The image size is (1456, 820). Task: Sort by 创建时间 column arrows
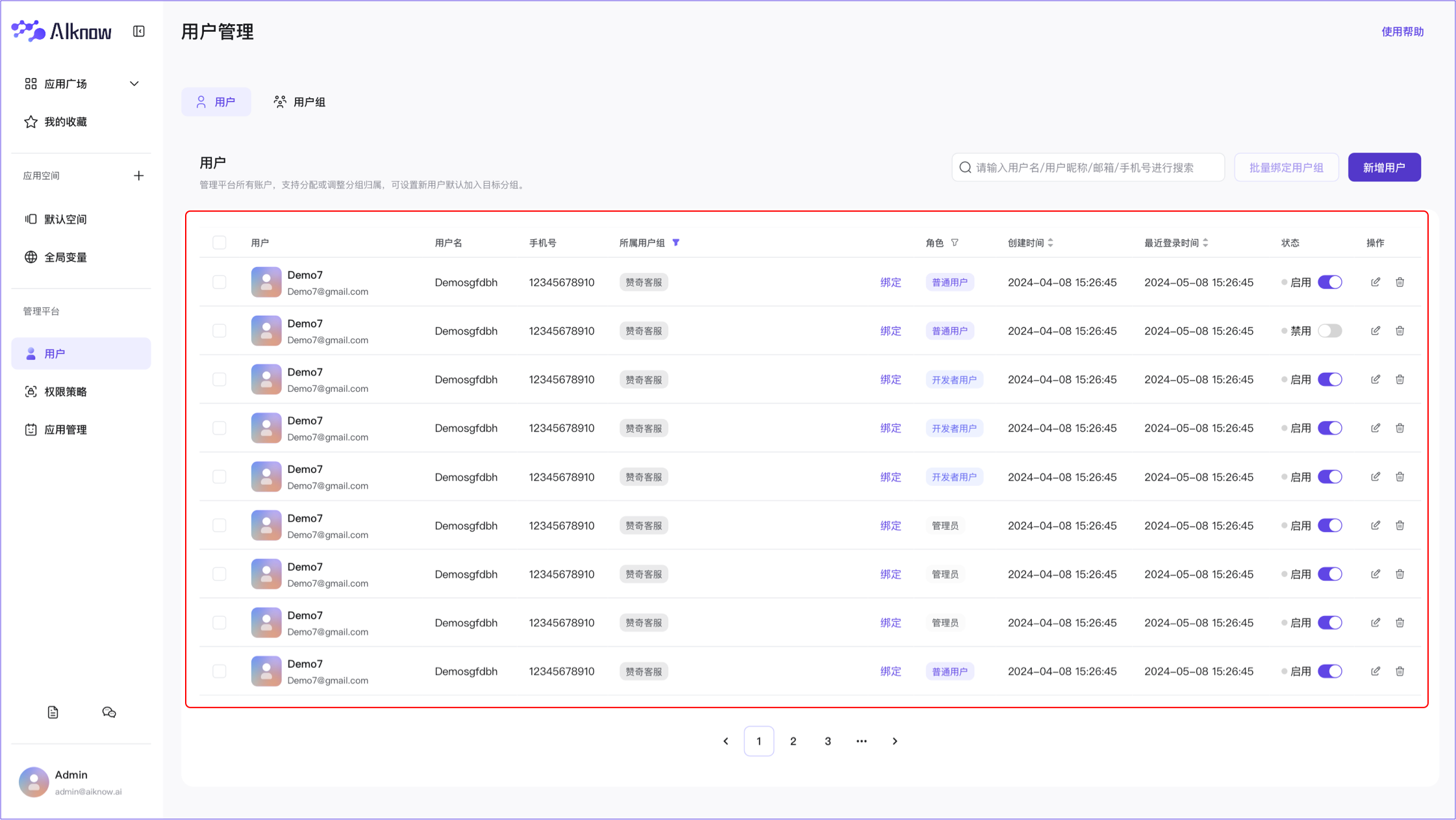[1051, 242]
